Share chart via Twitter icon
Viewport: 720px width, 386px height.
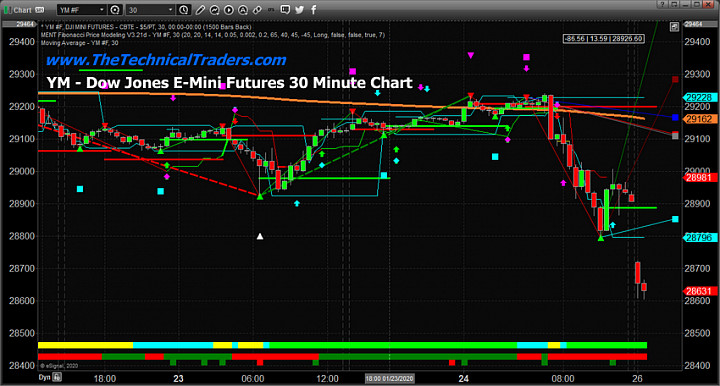(299, 10)
